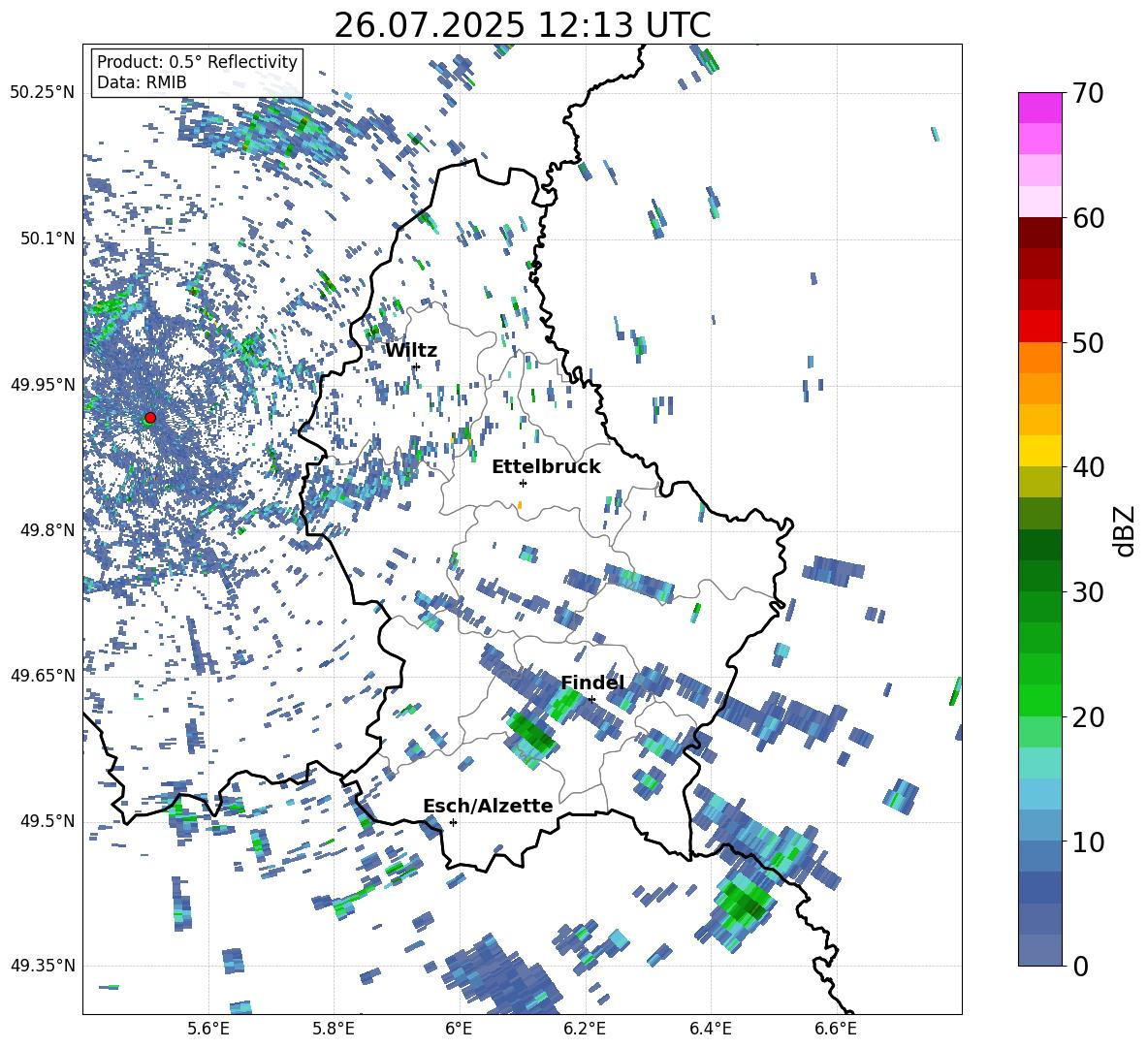Click the 70 tick on the colorbar
1148x1048 pixels.
tap(1088, 94)
